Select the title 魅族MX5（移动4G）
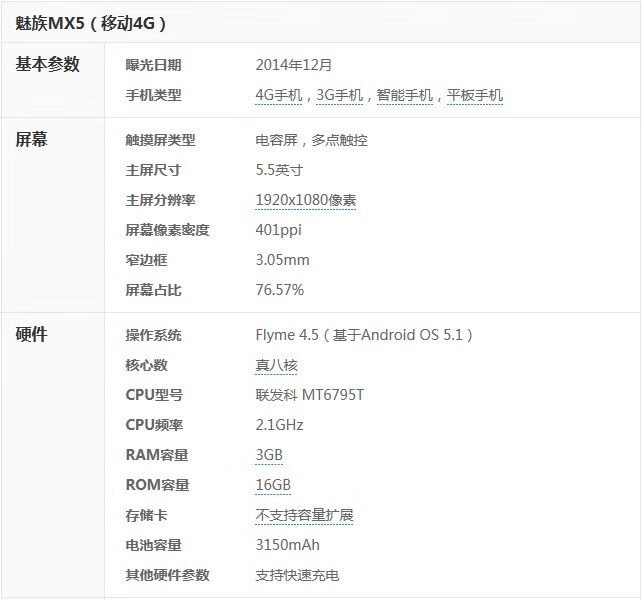 (x=91, y=23)
